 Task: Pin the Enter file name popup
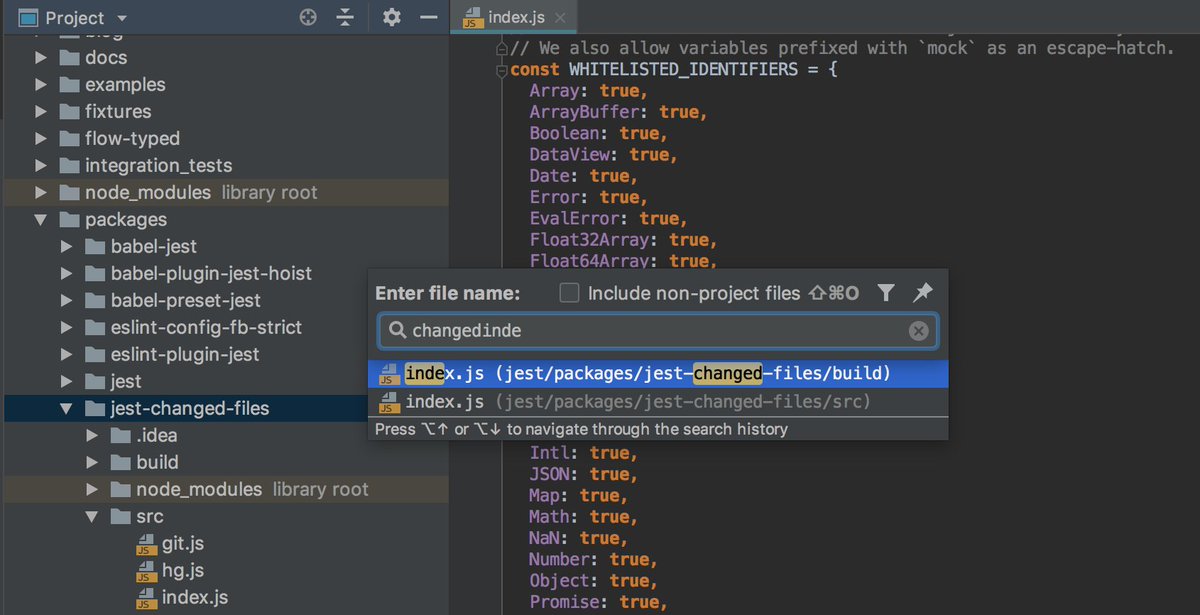922,293
